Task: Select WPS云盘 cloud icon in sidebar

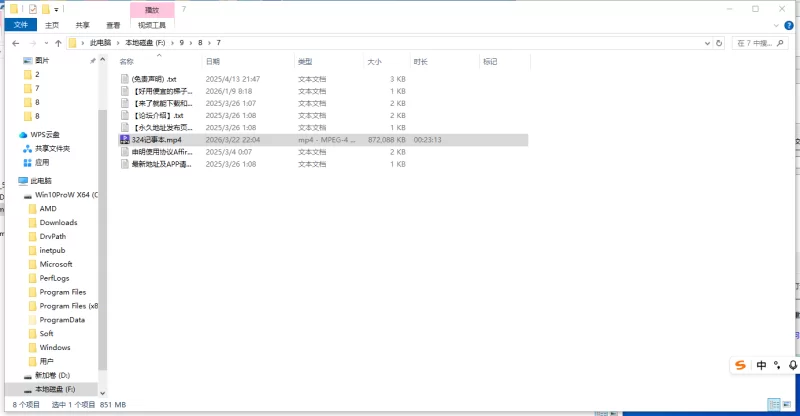Action: (x=23, y=135)
